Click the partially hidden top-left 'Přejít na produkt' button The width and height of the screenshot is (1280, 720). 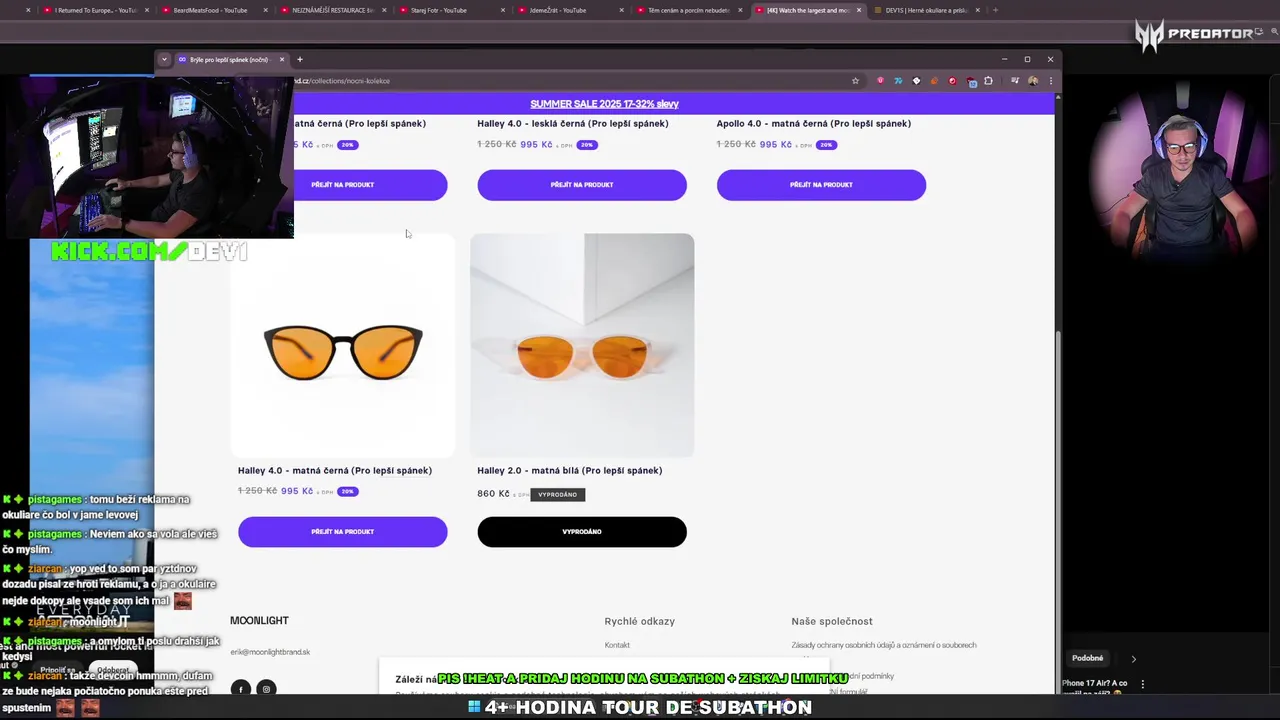click(370, 185)
